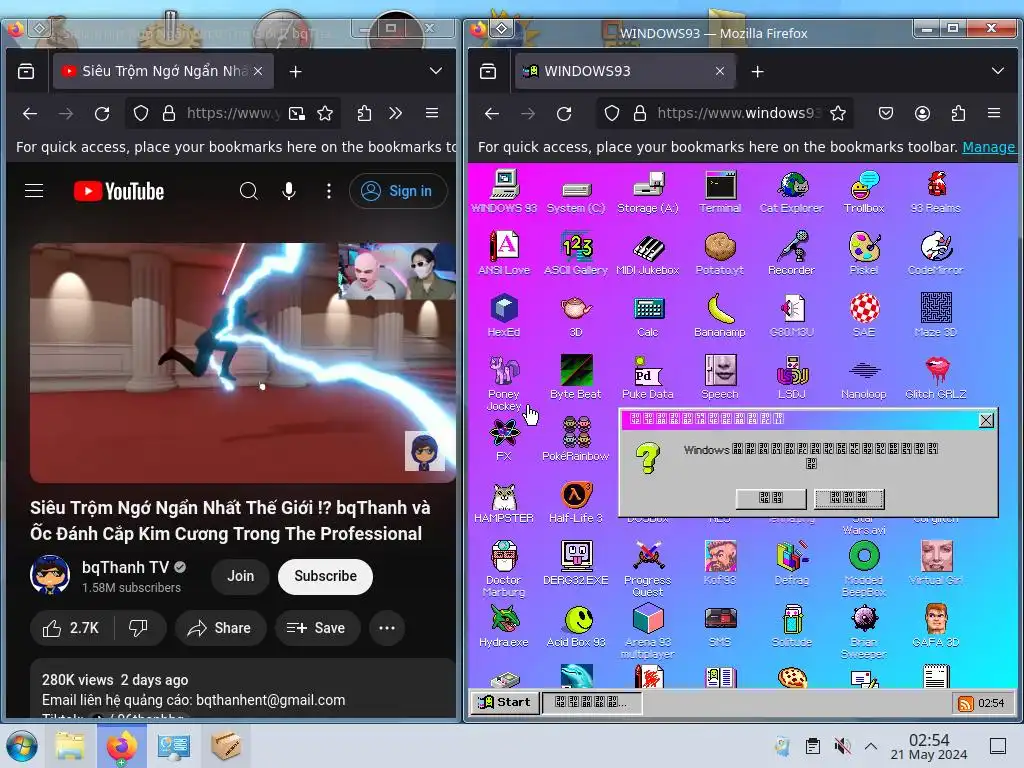Open the Trollbox chat icon
Viewport: 1024px width, 768px height.
(x=864, y=192)
